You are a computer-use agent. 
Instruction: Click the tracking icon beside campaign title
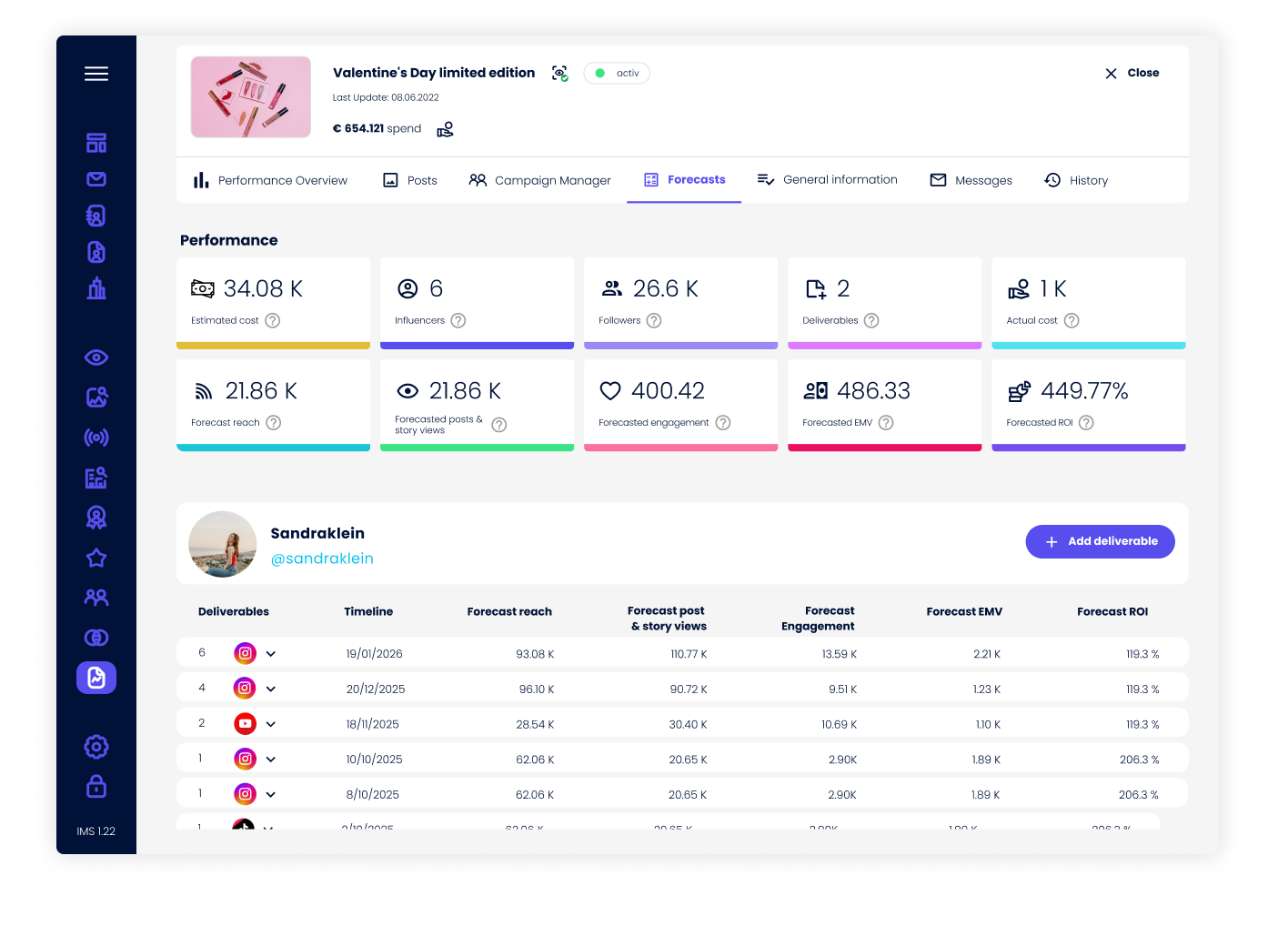click(x=560, y=74)
